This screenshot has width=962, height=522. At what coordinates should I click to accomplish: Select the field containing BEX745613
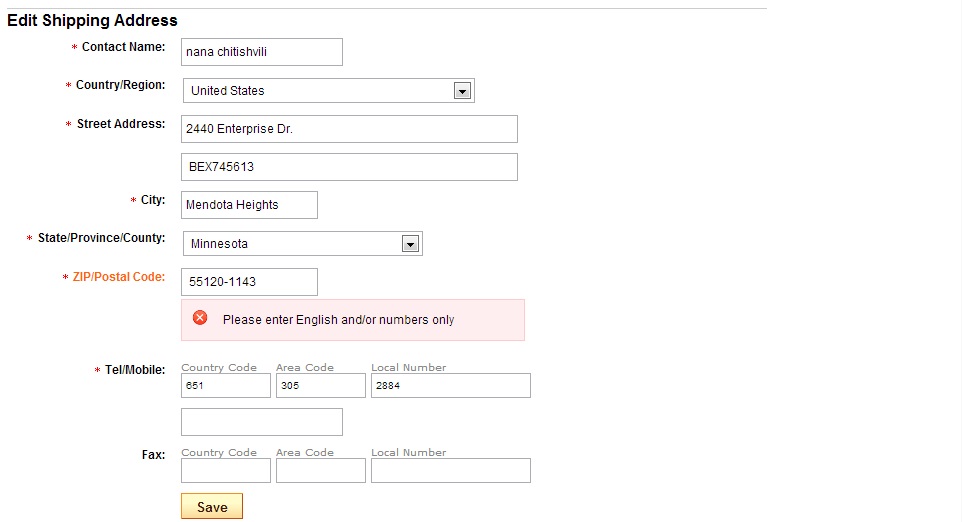(349, 167)
